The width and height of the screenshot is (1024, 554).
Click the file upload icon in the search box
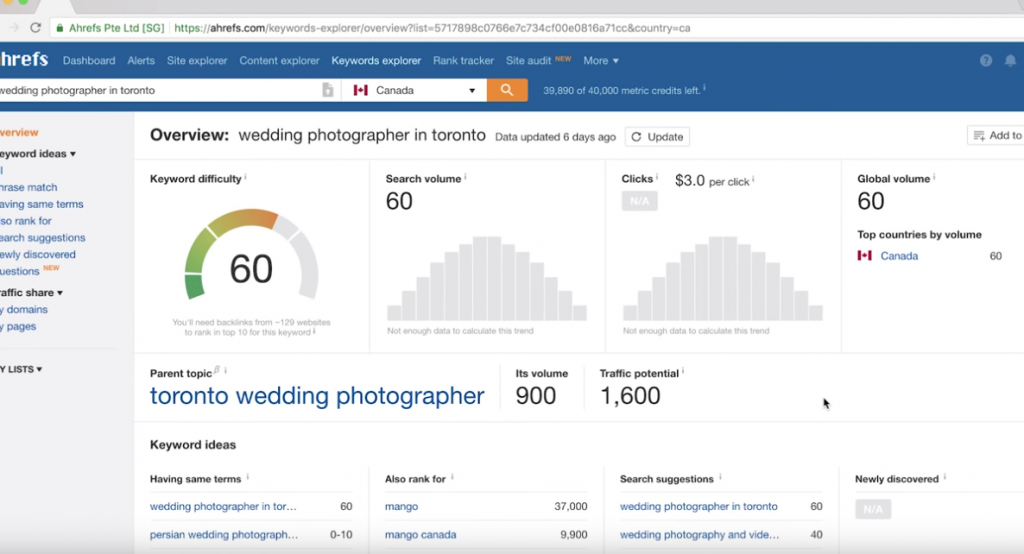click(x=327, y=90)
